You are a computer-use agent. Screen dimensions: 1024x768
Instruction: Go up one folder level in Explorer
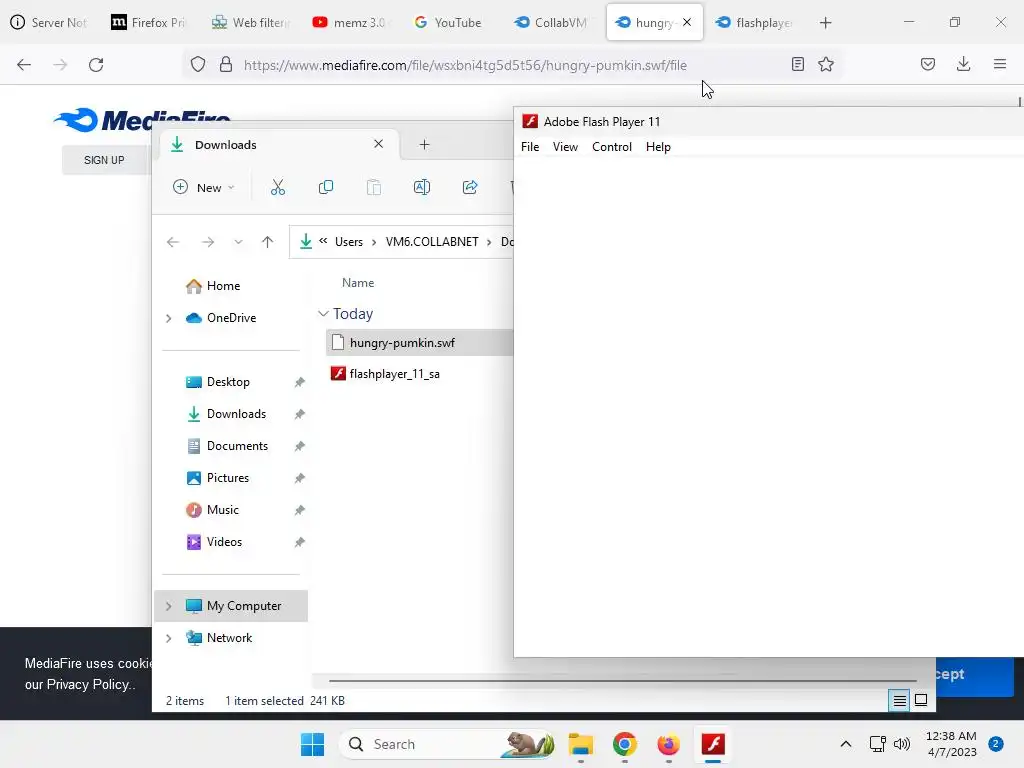pos(267,242)
